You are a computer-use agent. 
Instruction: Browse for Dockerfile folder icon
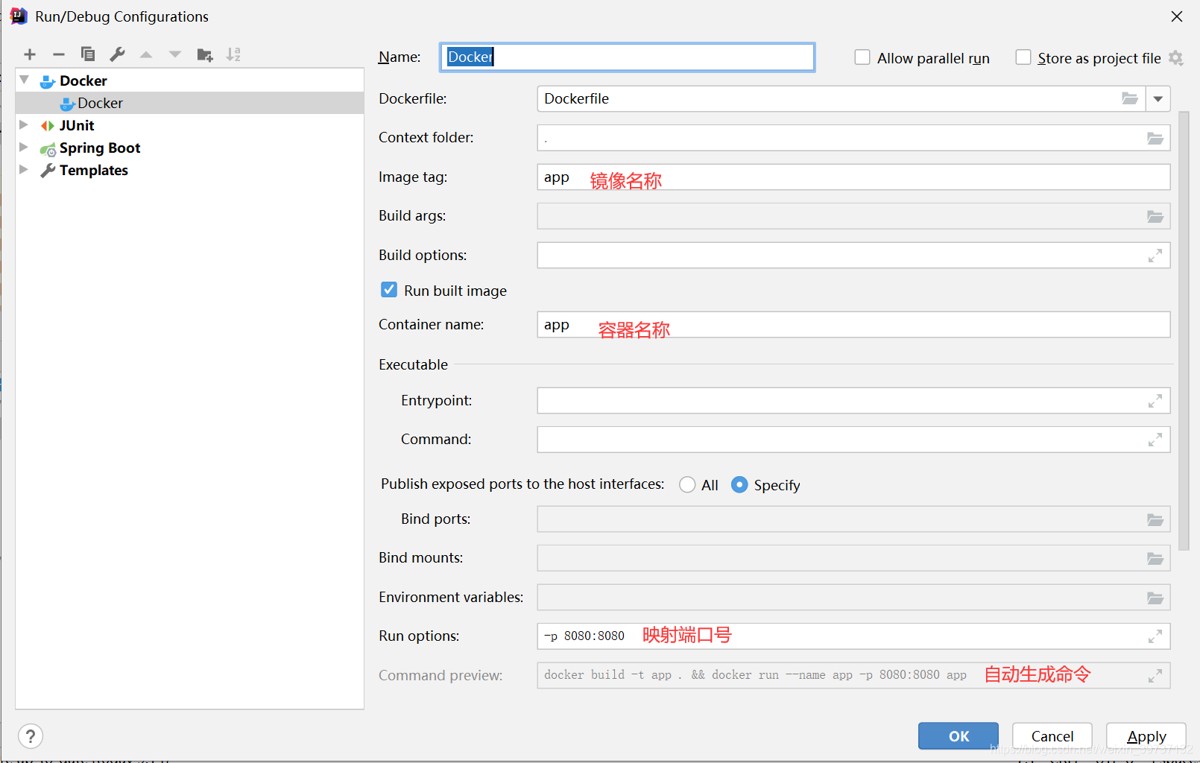pos(1130,99)
